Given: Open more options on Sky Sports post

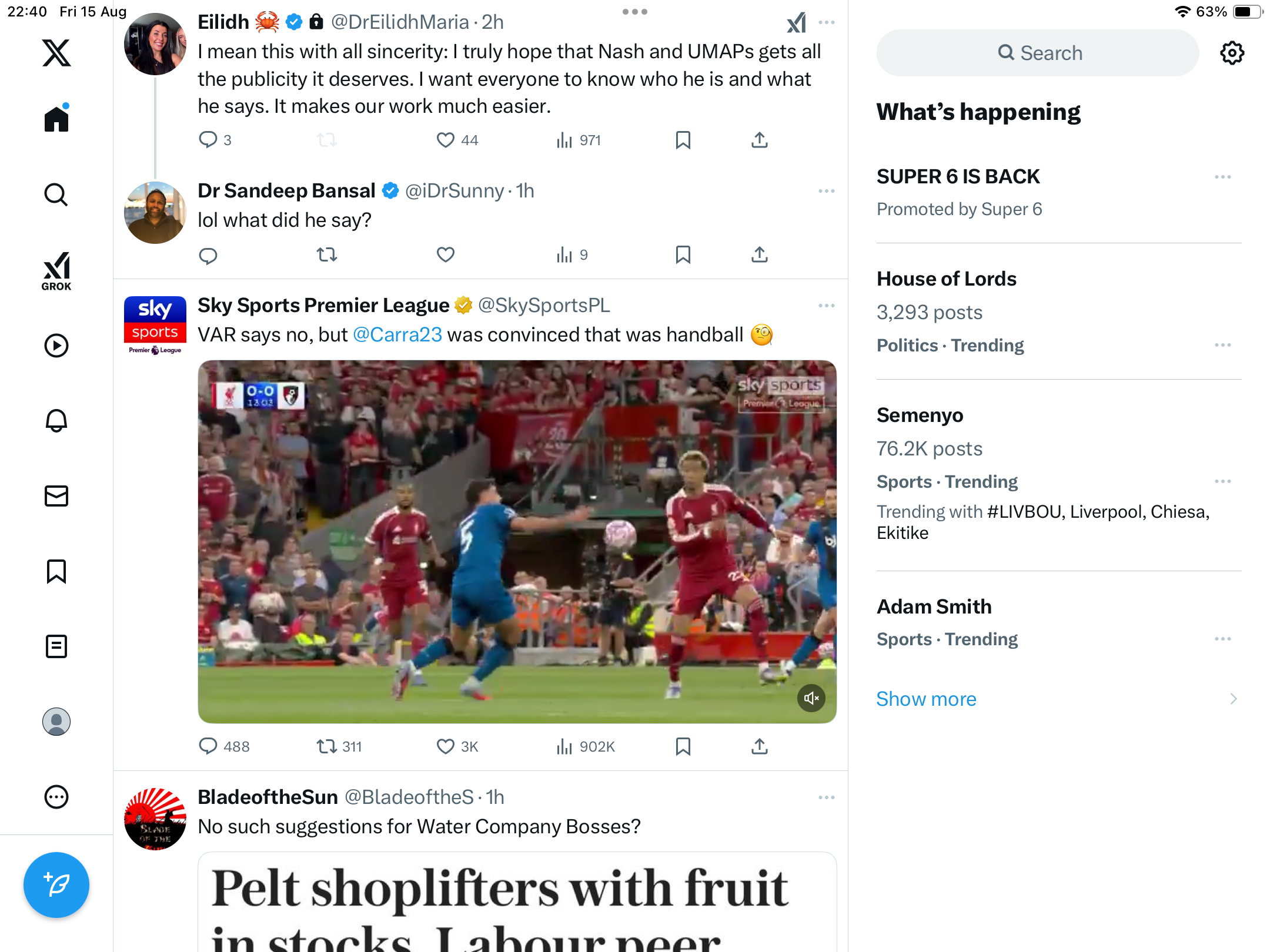Looking at the screenshot, I should tap(826, 306).
